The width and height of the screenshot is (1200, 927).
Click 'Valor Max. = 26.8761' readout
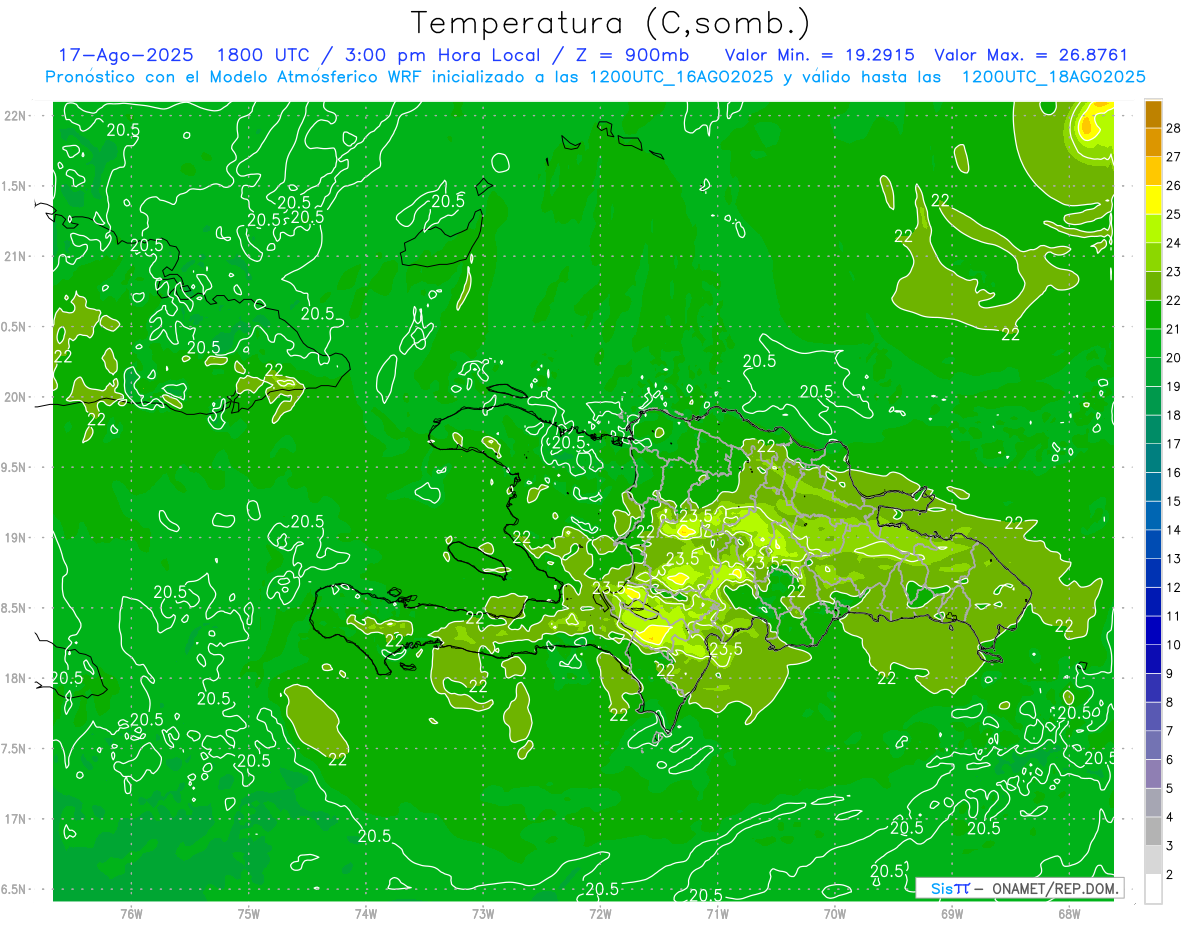point(1031,55)
